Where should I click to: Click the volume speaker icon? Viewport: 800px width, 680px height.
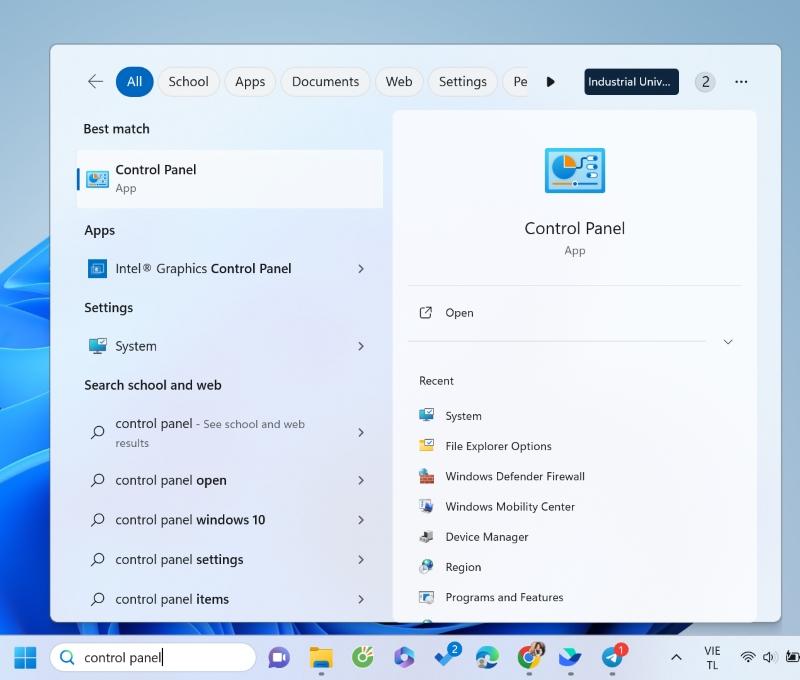coord(768,658)
